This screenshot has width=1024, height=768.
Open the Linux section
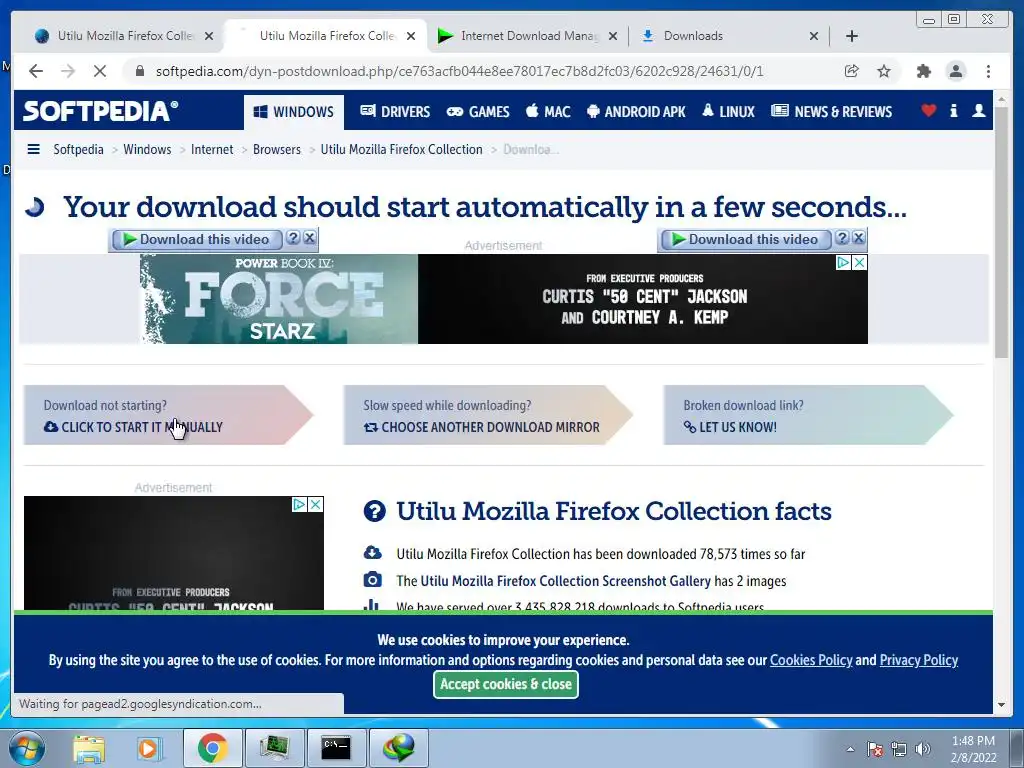[x=728, y=112]
